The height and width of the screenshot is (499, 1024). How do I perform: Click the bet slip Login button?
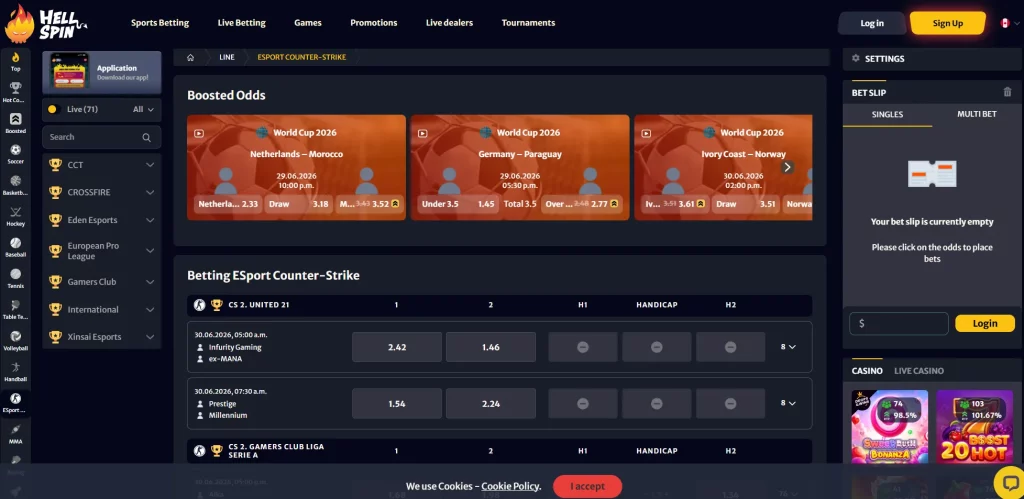pyautogui.click(x=985, y=323)
